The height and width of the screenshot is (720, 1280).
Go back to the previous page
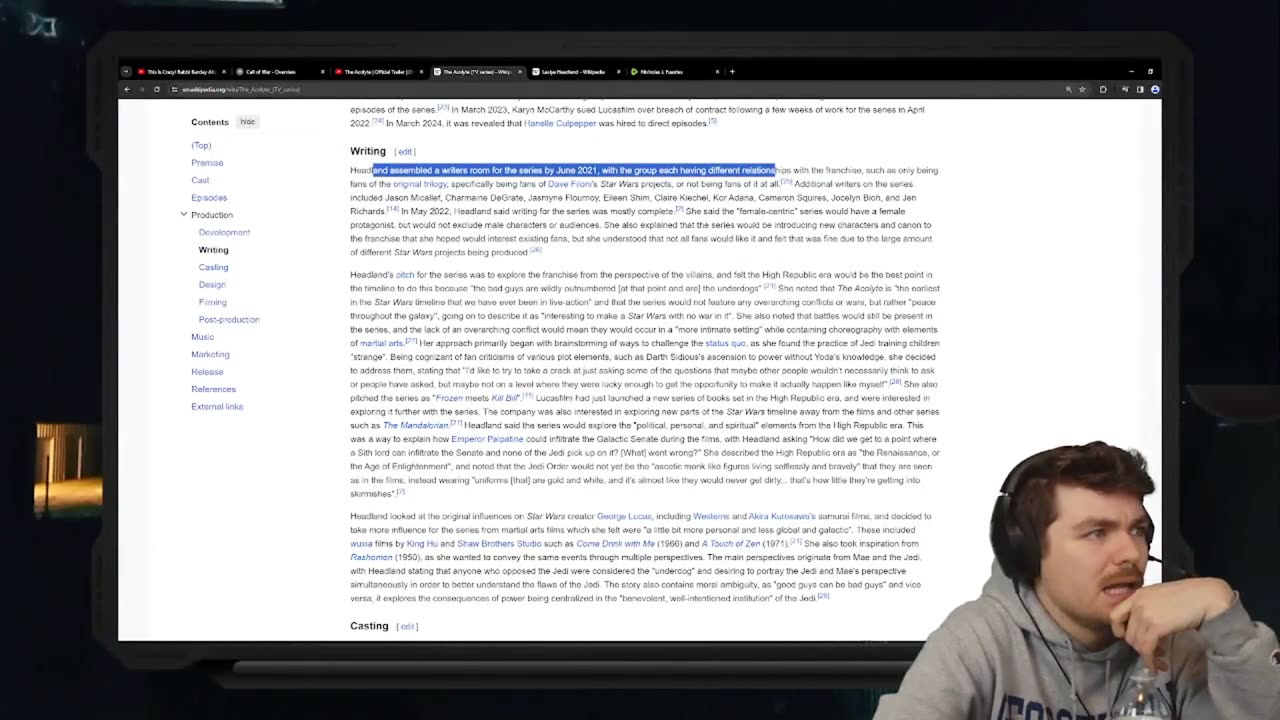(127, 89)
